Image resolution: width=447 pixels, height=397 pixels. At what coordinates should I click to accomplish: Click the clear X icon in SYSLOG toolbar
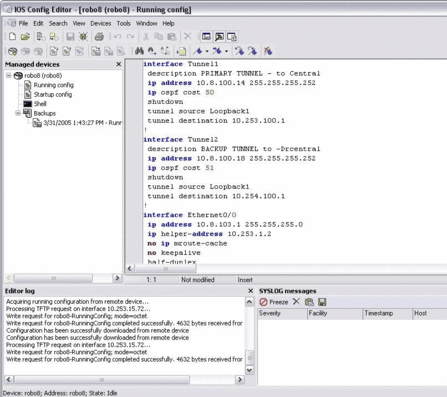(296, 302)
